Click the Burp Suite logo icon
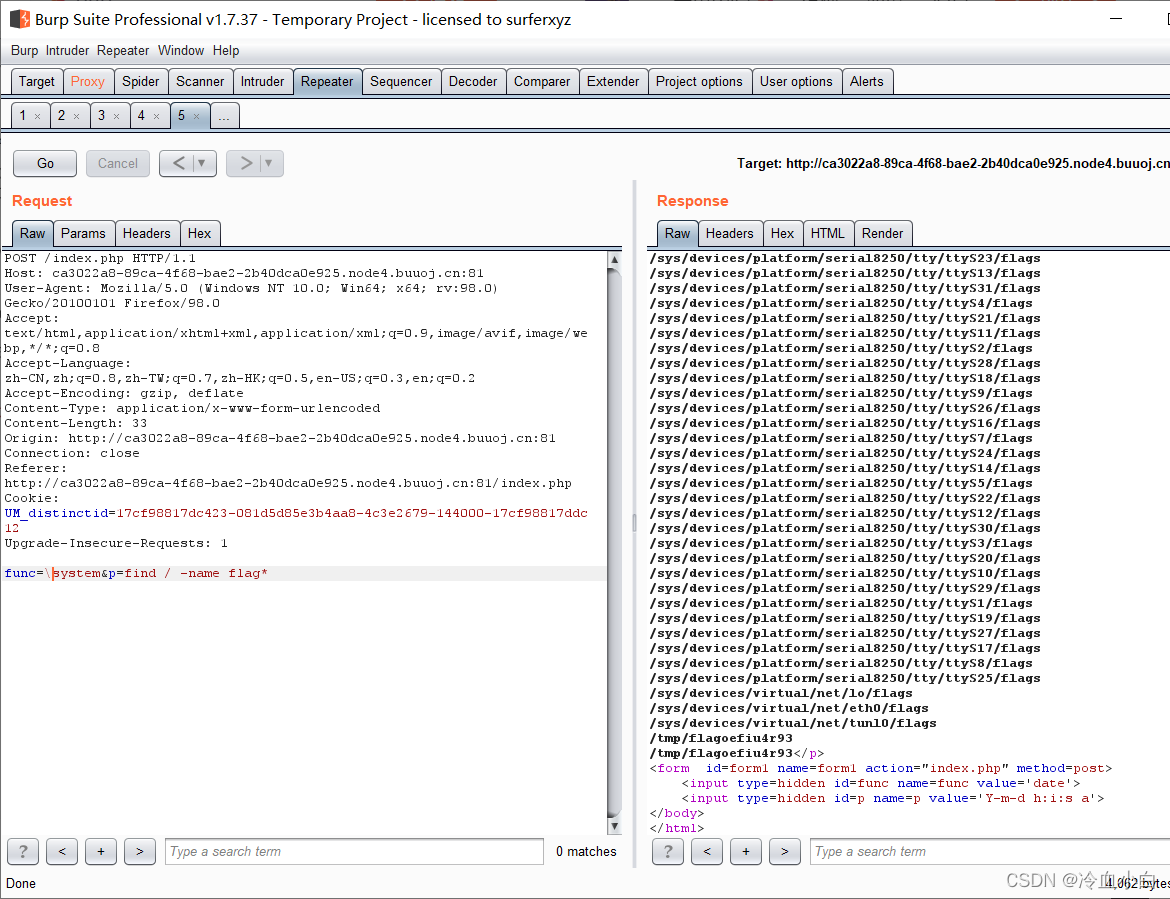The image size is (1170, 899). click(20, 19)
